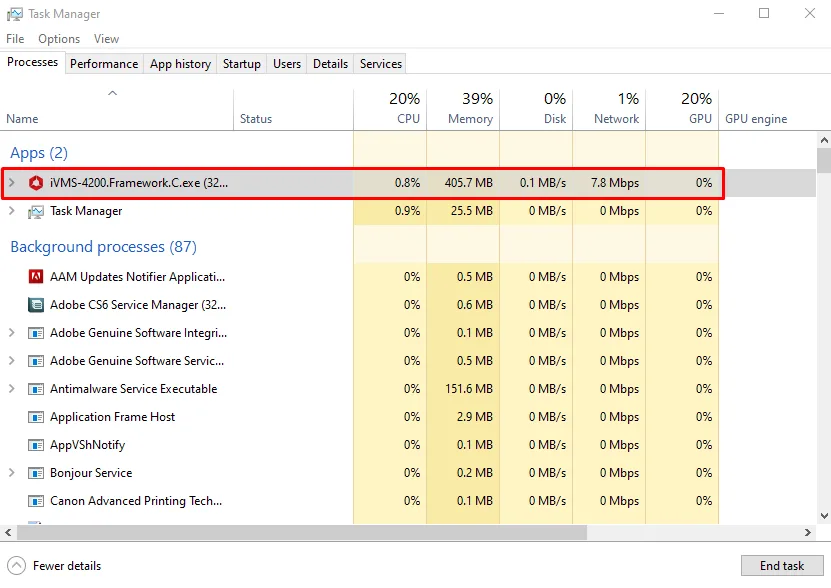Click the 7.8 Mbps network value
The height and width of the screenshot is (588, 831).
pos(615,183)
